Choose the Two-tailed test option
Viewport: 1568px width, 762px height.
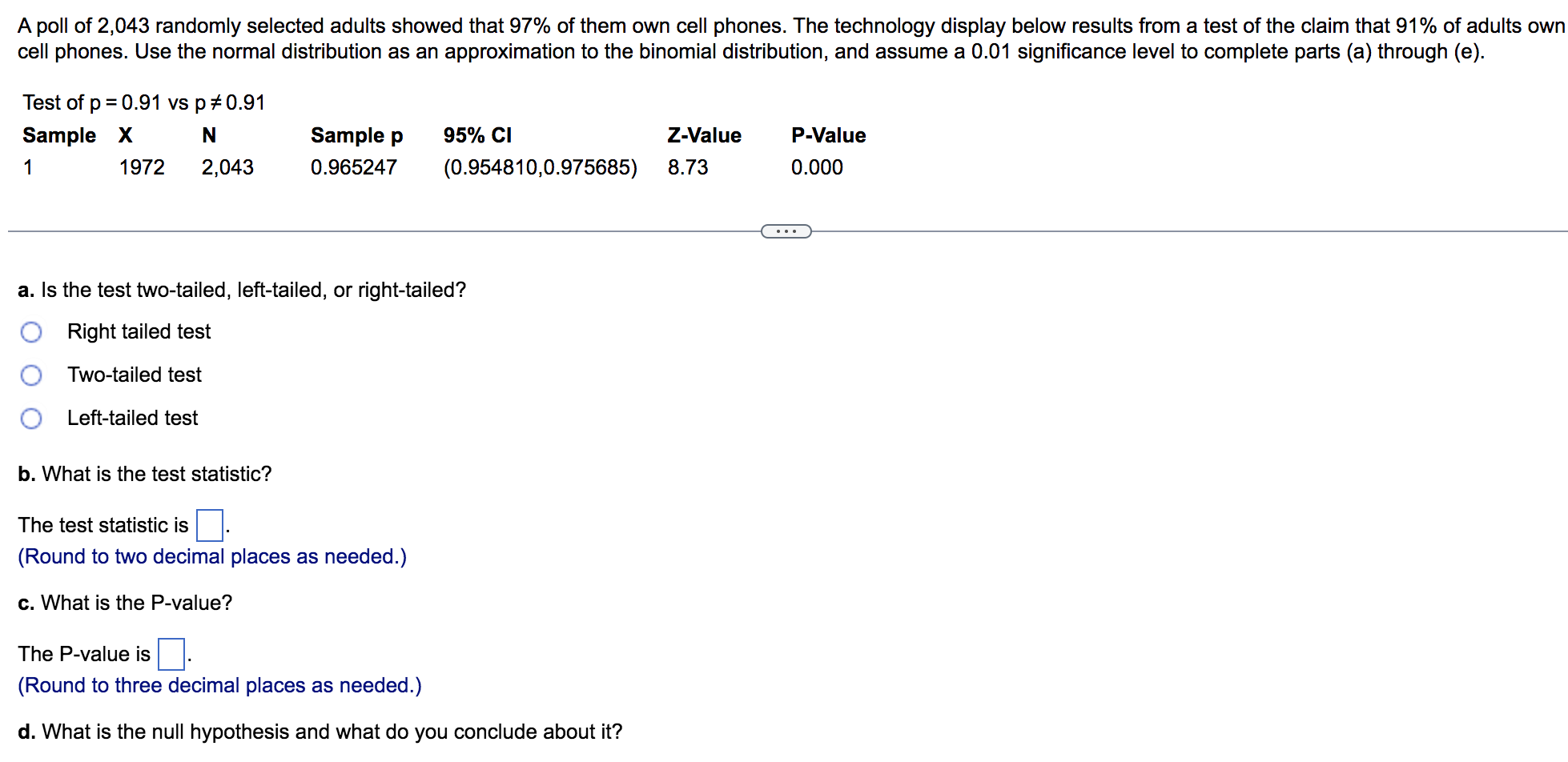(31, 375)
